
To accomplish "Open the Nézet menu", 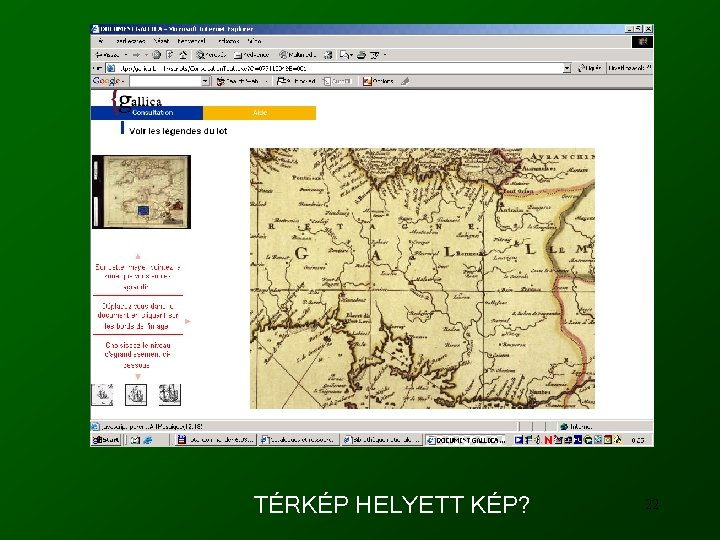I will pos(162,41).
